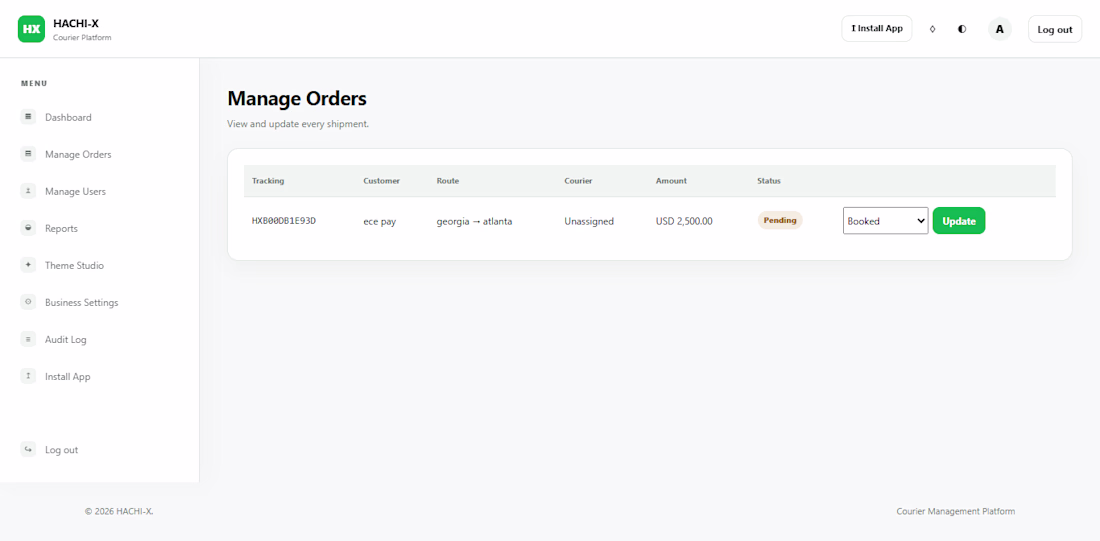
Task: Toggle dark mode with half-circle icon
Action: click(x=962, y=29)
